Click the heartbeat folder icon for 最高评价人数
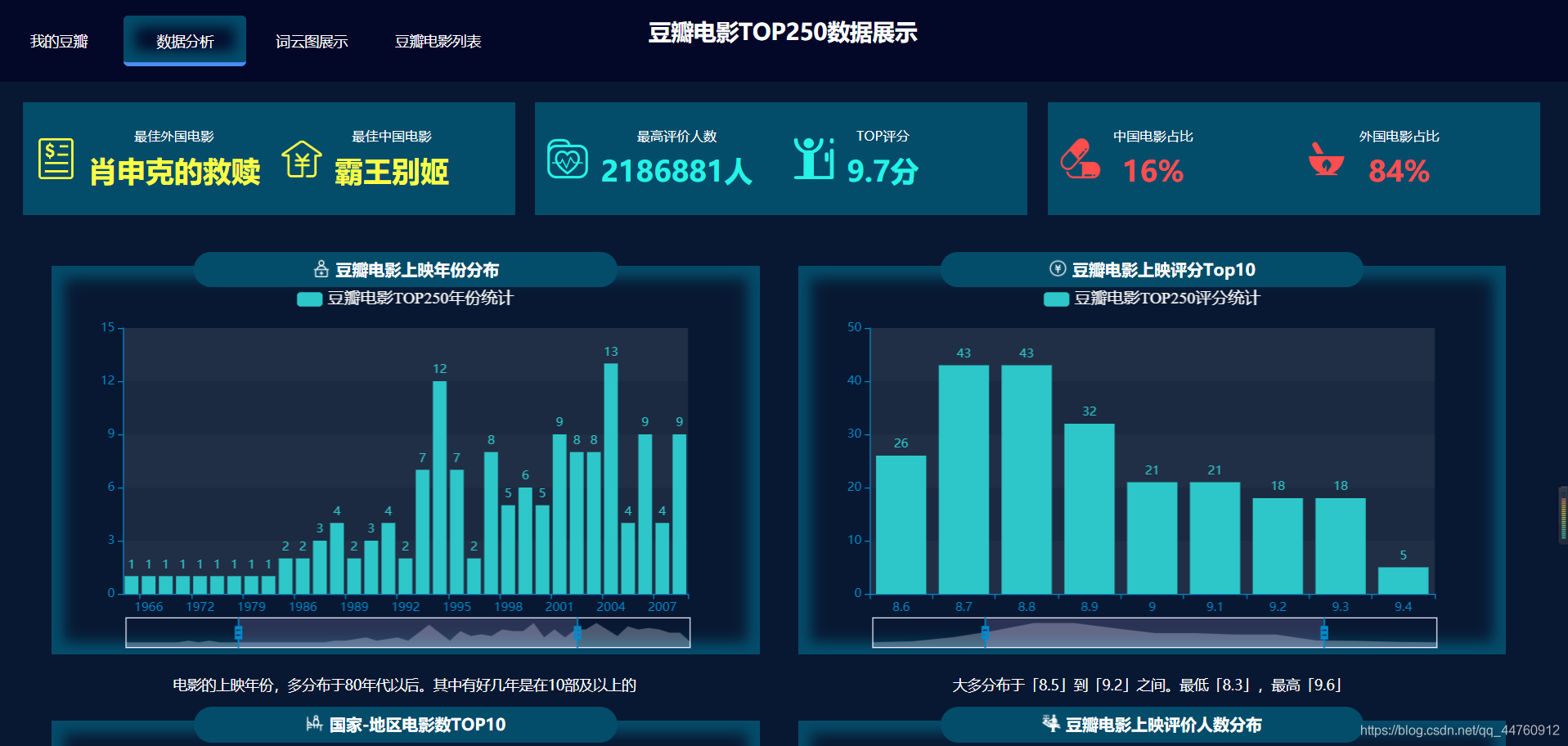Viewport: 1568px width, 746px height. click(x=568, y=159)
